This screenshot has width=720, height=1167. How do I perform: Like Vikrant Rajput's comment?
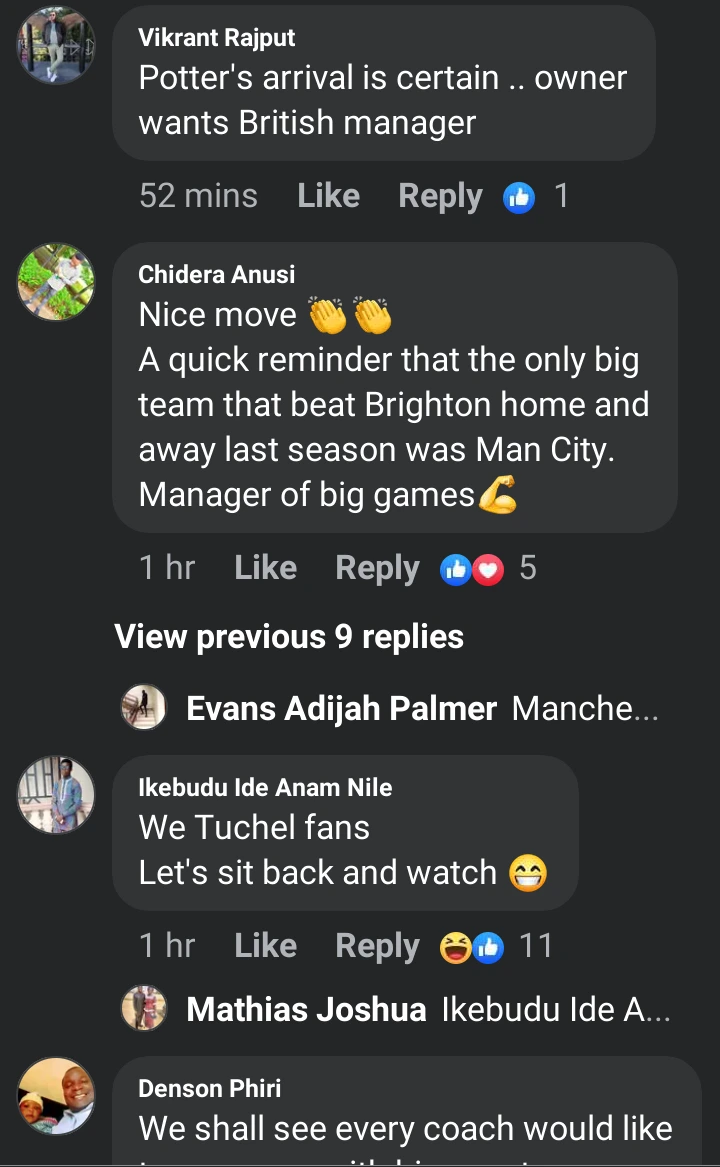click(328, 196)
